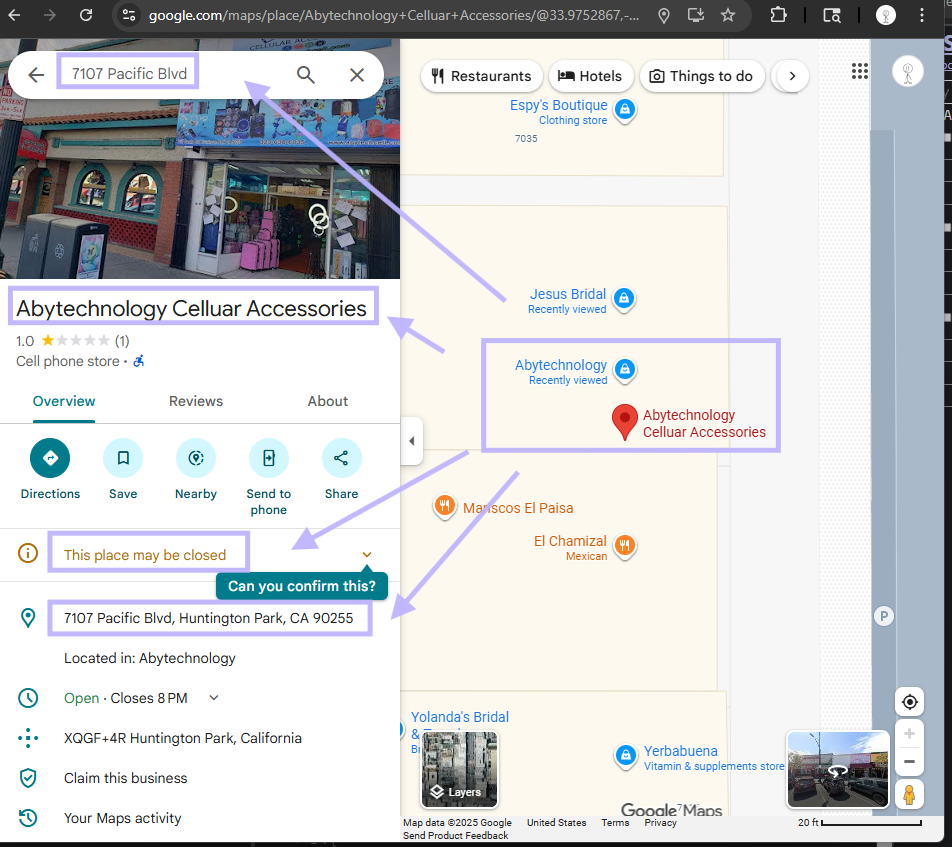Viewport: 952px width, 847px height.
Task: Click Claim this business link
Action: [x=126, y=778]
